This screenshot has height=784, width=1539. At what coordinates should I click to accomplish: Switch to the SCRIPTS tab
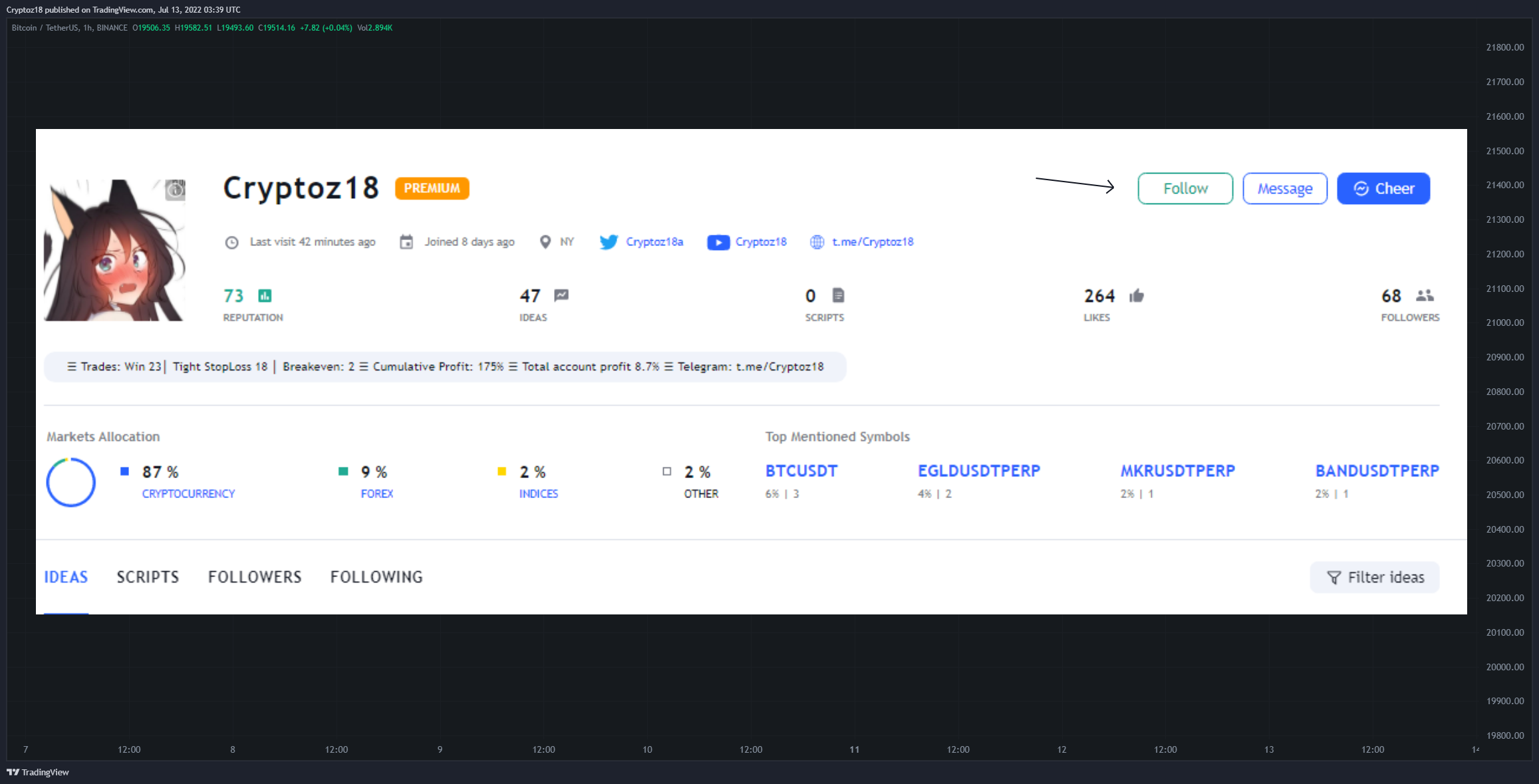click(148, 577)
